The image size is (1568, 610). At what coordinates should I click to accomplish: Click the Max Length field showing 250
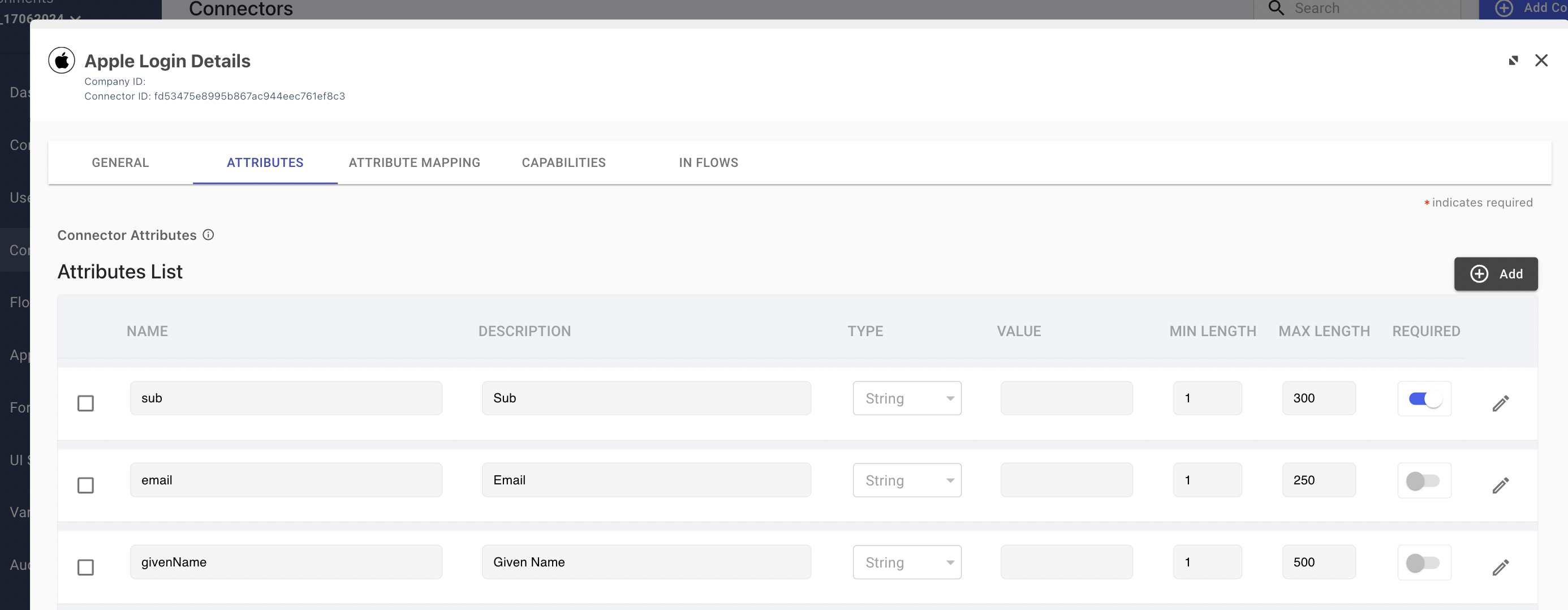[1319, 480]
